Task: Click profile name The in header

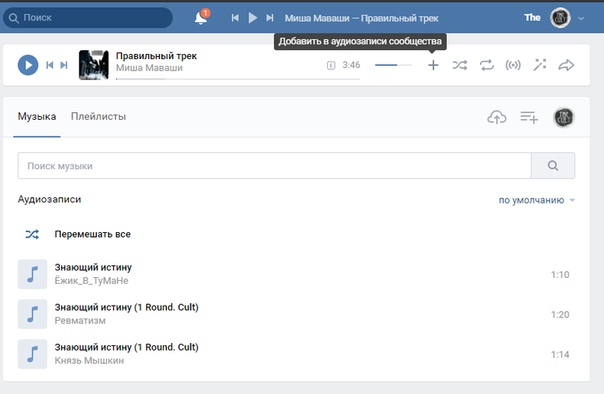Action: 532,18
